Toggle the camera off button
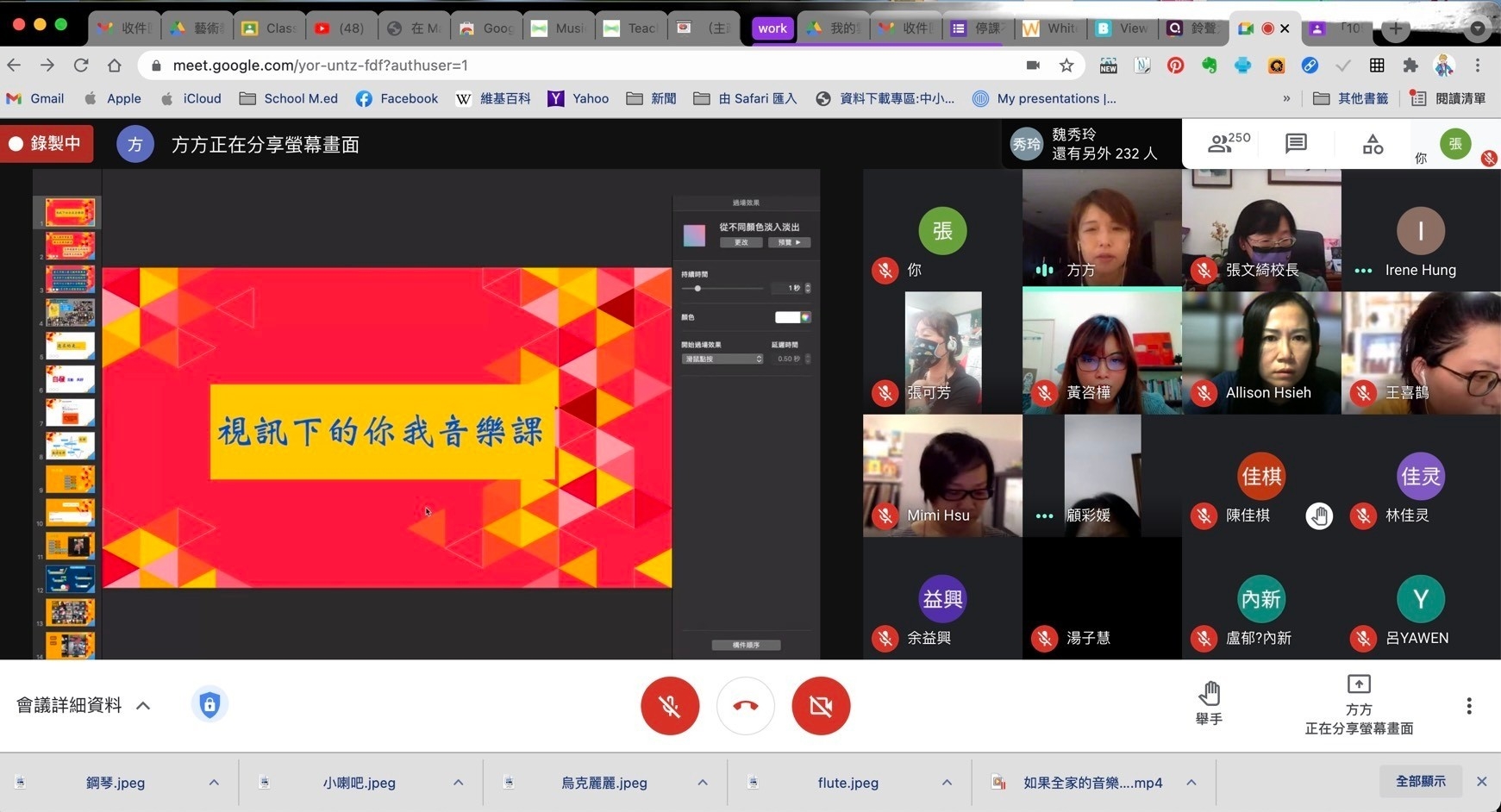The image size is (1501, 812). 821,706
